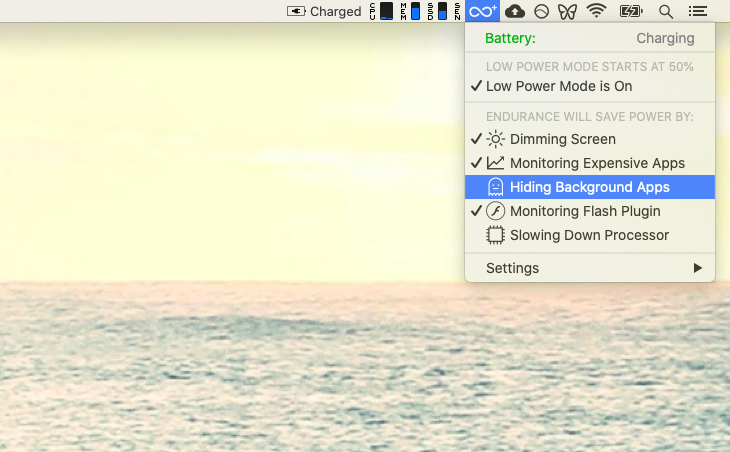Open the Settings menu entry
Viewport: 730px width, 452px height.
pyautogui.click(x=590, y=268)
